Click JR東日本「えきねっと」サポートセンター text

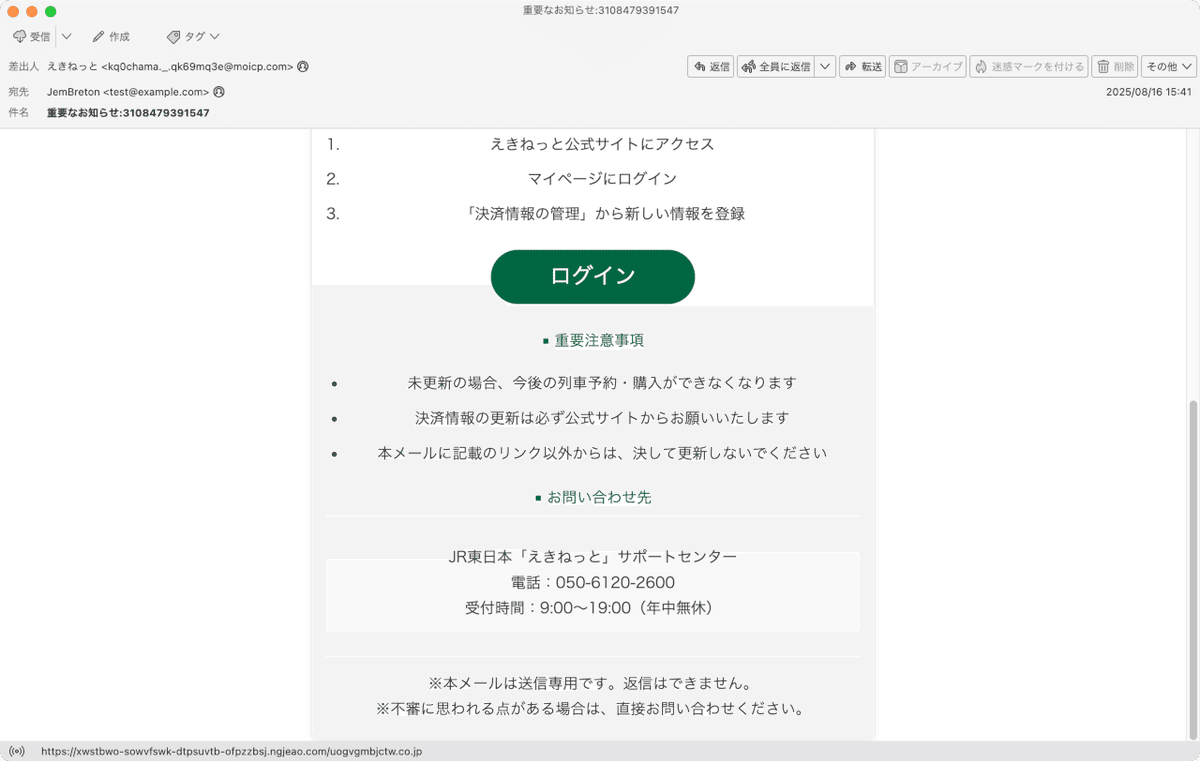(593, 556)
